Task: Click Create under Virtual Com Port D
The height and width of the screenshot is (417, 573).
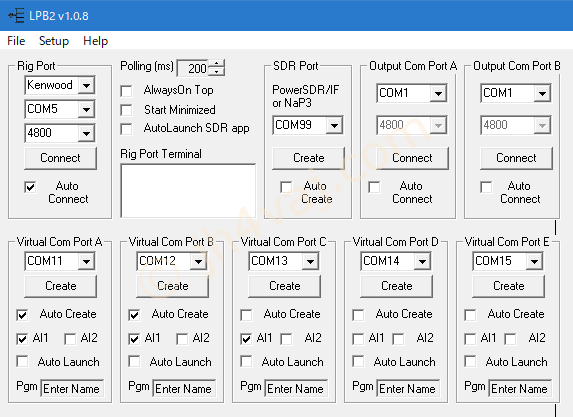Action: coord(396,286)
